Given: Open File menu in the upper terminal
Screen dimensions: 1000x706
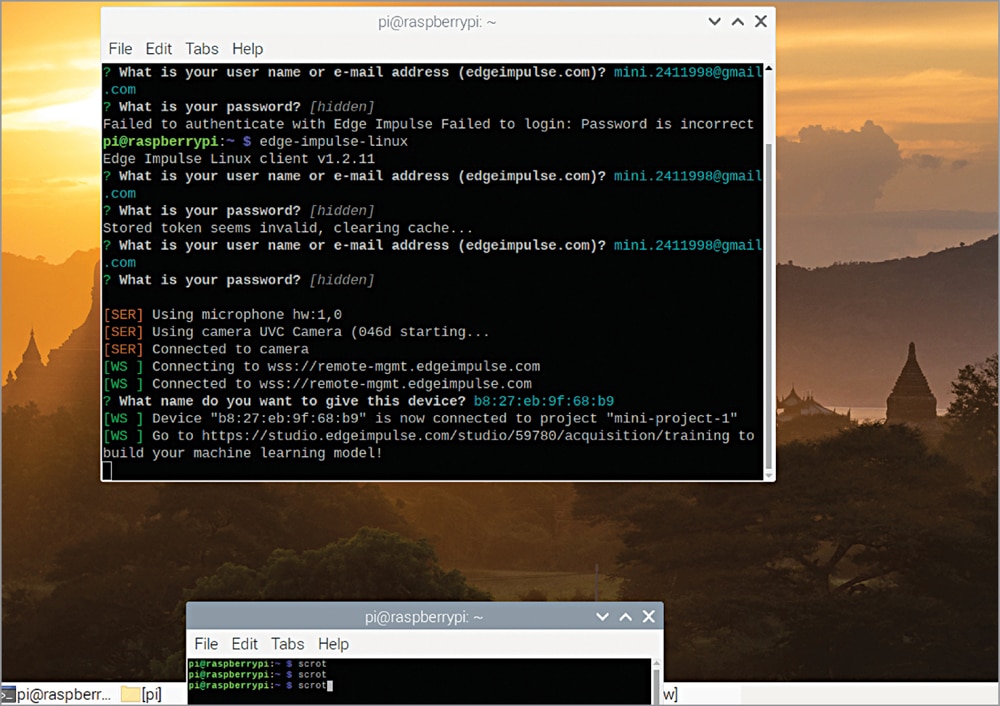Looking at the screenshot, I should pyautogui.click(x=120, y=49).
